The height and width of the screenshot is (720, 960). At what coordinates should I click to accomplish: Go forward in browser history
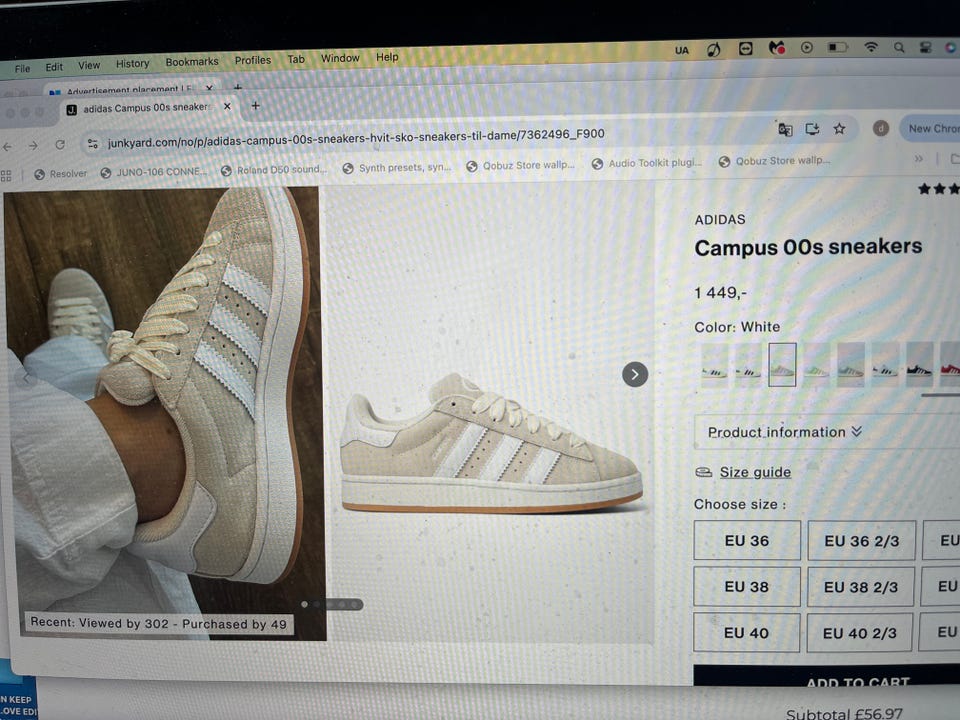point(33,146)
